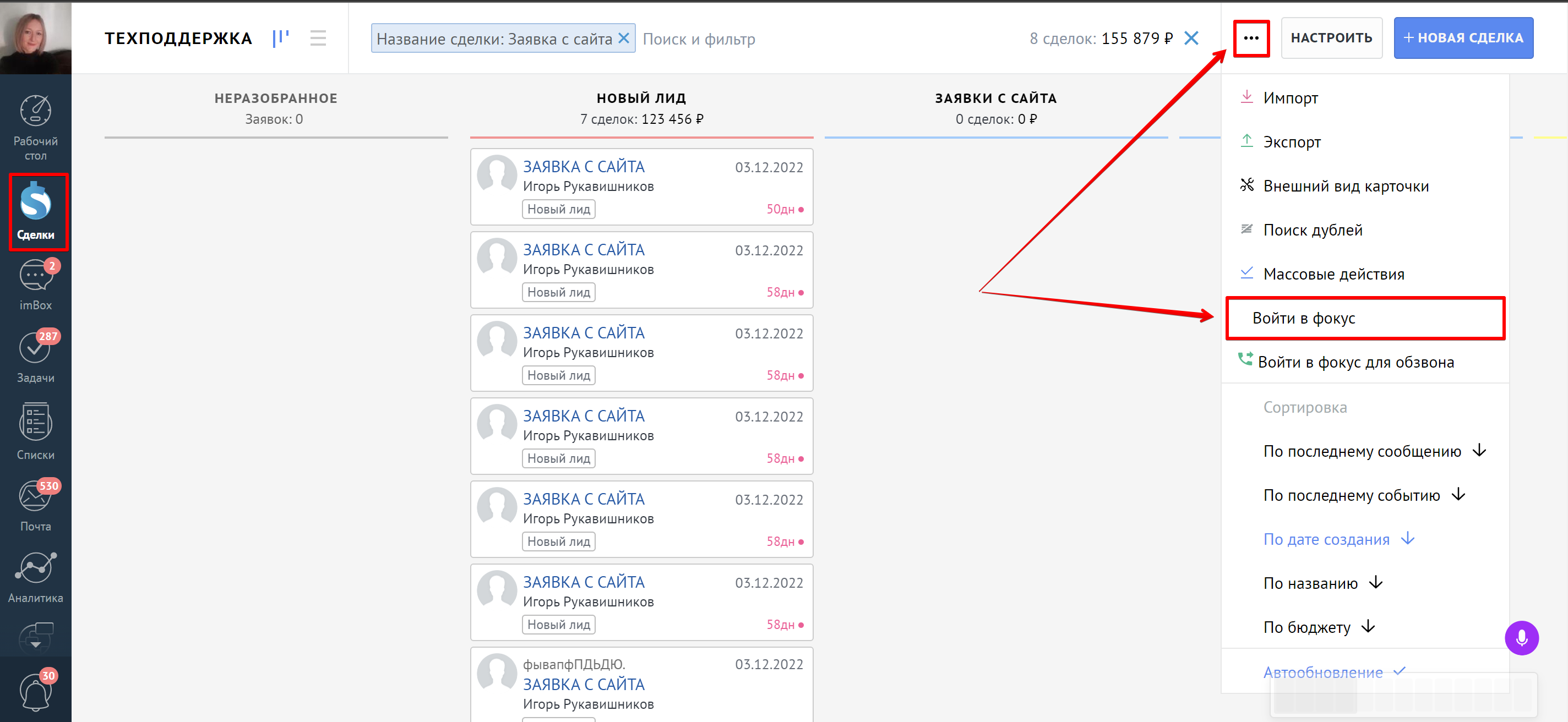Open the three-dots more menu
1568x722 pixels.
pyautogui.click(x=1251, y=39)
